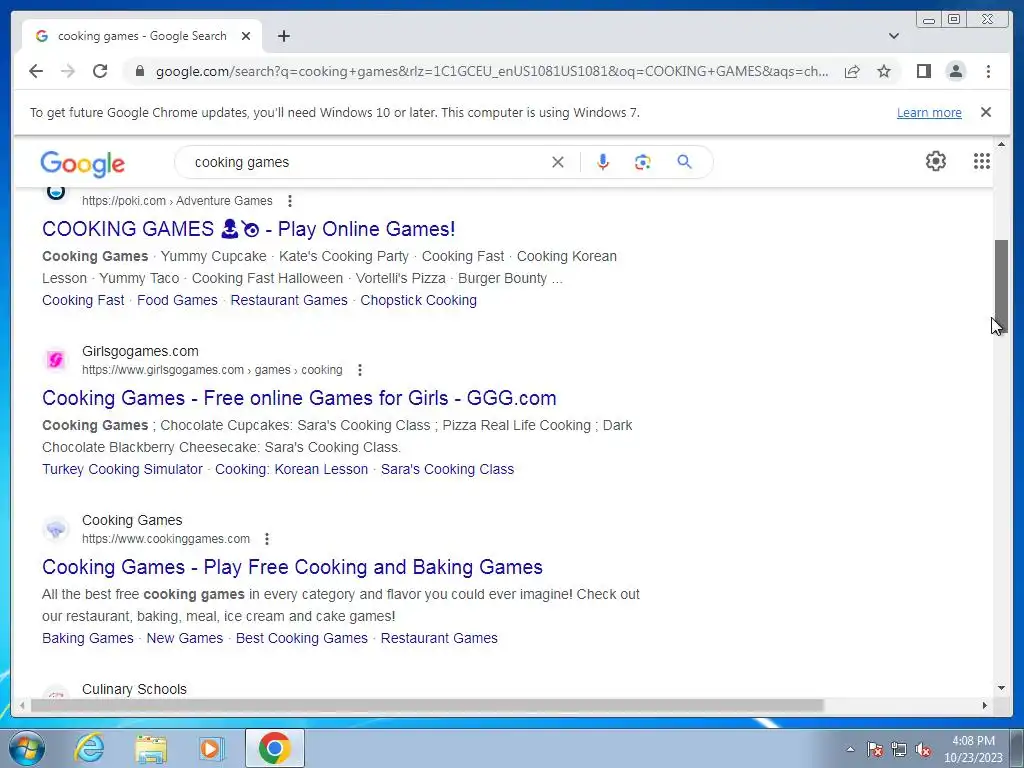
Task: Click the Google logo
Action: [82, 163]
